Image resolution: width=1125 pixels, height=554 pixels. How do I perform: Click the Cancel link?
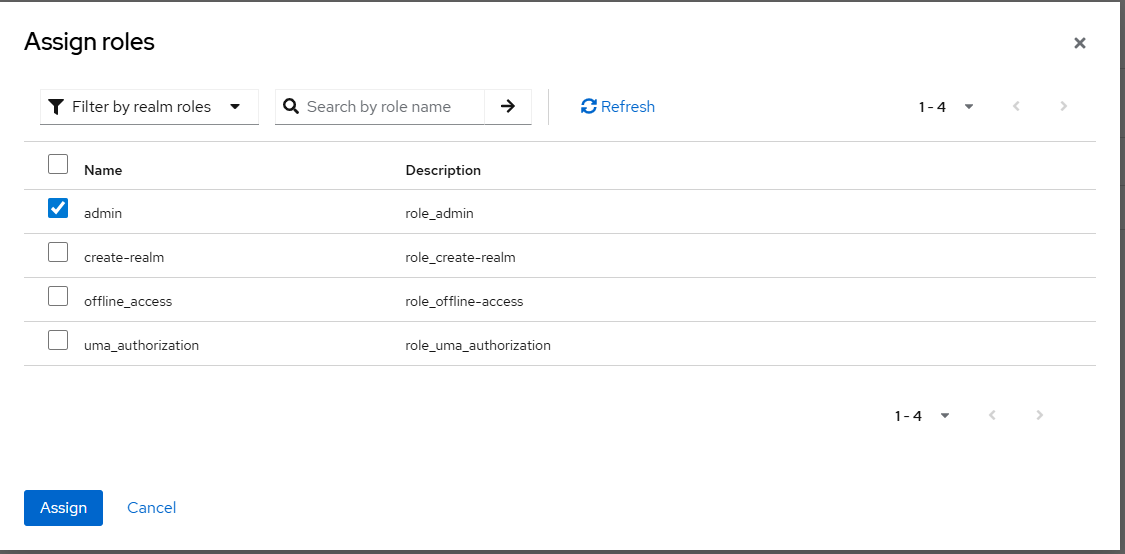(151, 508)
